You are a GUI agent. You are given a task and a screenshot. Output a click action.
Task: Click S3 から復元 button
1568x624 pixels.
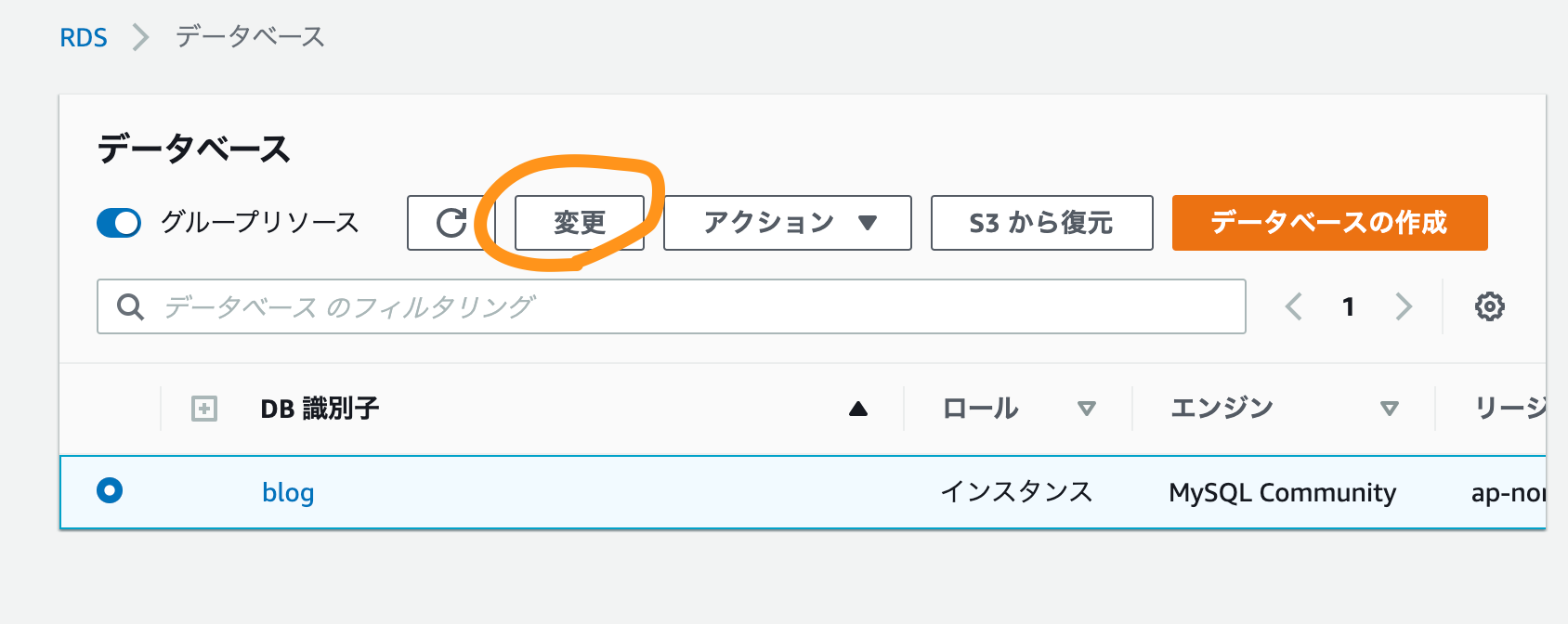(1042, 223)
